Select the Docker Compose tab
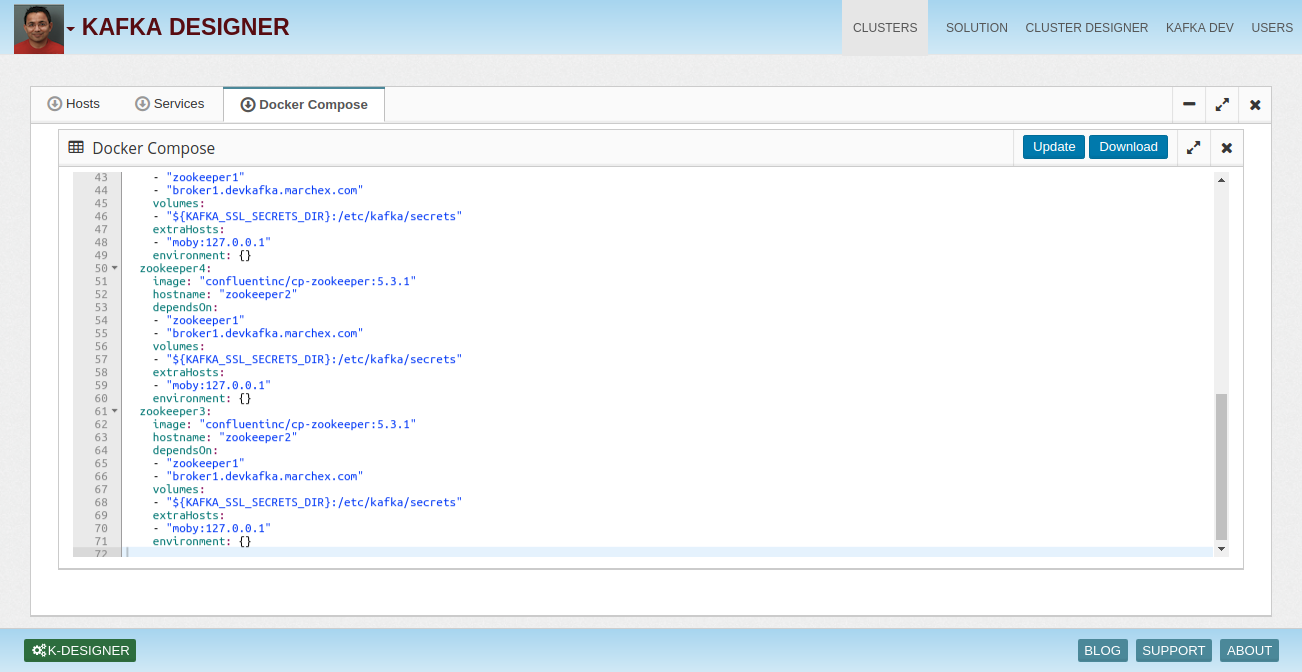Viewport: 1302px width, 672px height. pos(304,104)
